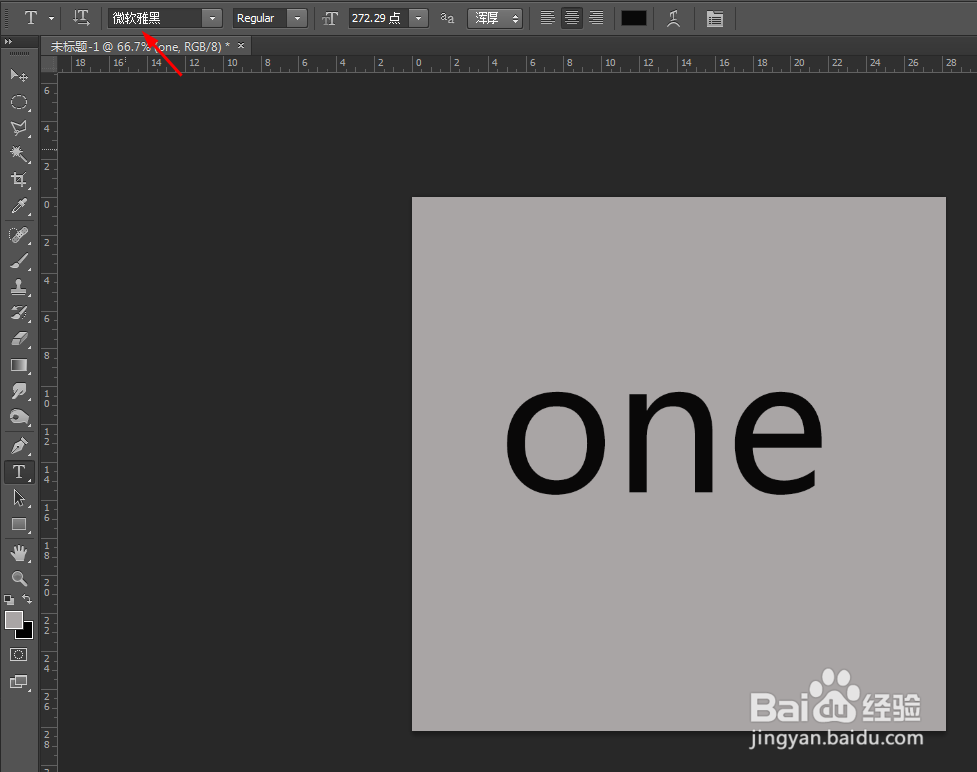Open the text color swatch
Image resolution: width=977 pixels, height=772 pixels.
(x=634, y=19)
